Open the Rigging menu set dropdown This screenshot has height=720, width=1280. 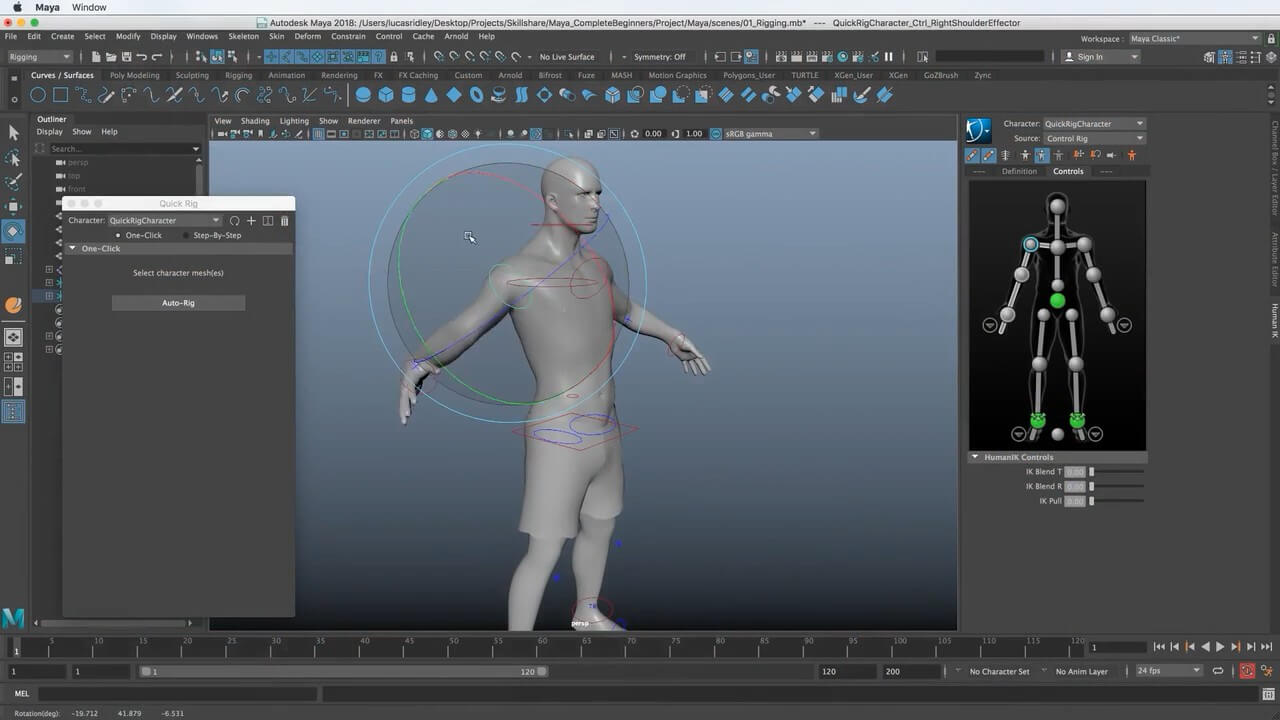point(40,57)
